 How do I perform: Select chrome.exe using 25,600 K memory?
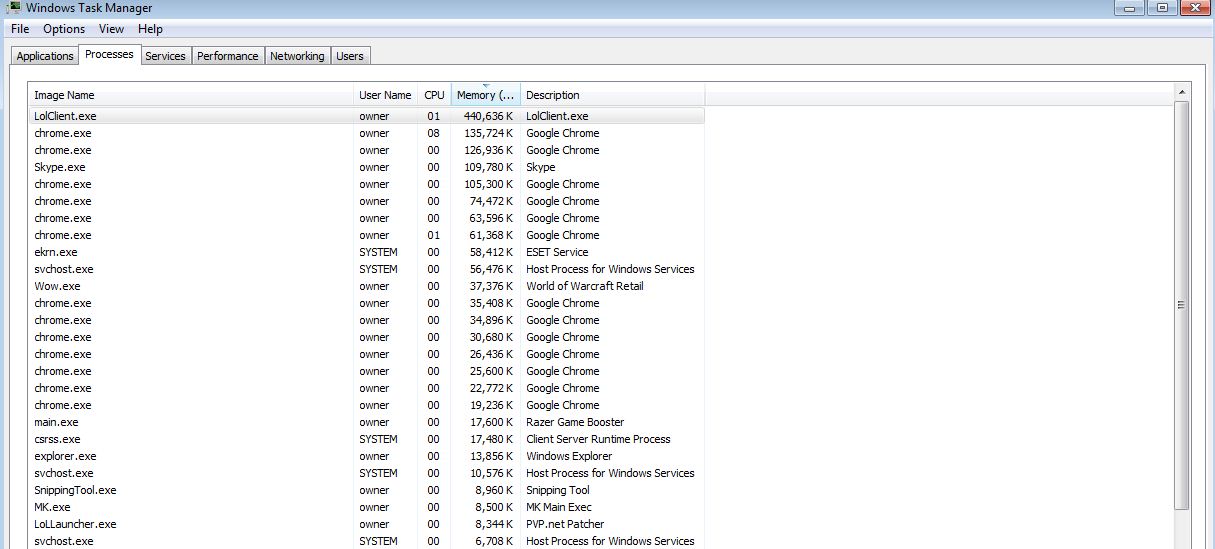coord(367,371)
